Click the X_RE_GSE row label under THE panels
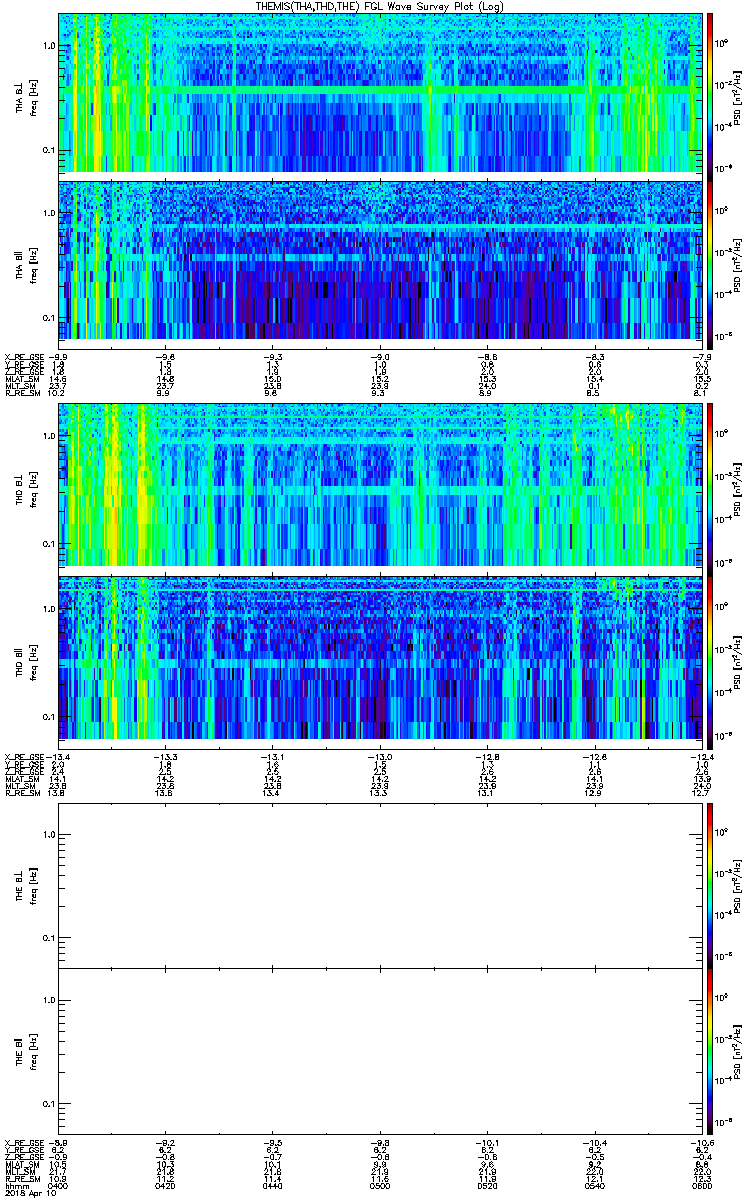 coord(24,1141)
